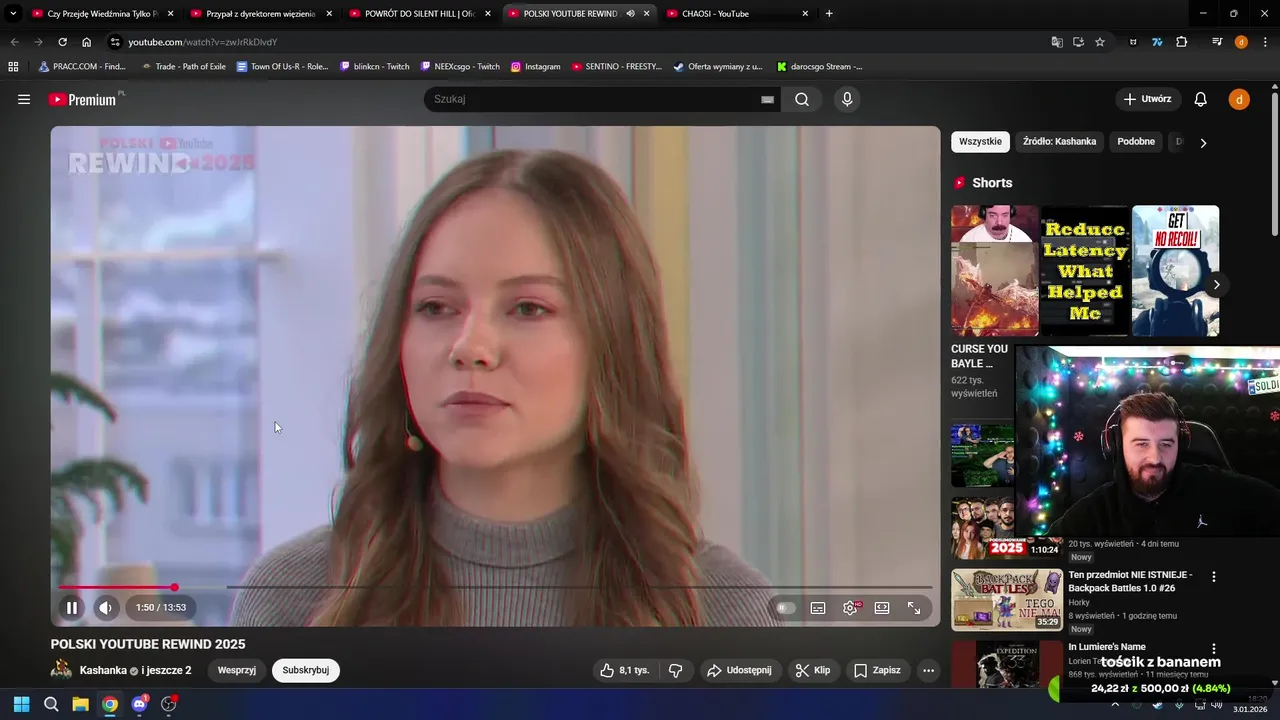The width and height of the screenshot is (1280, 720).
Task: Open the more actions ellipsis under video
Action: point(929,670)
